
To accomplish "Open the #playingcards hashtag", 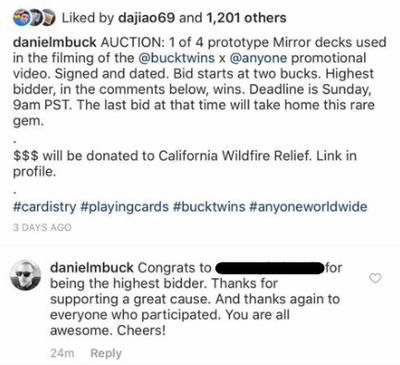I will [125, 207].
